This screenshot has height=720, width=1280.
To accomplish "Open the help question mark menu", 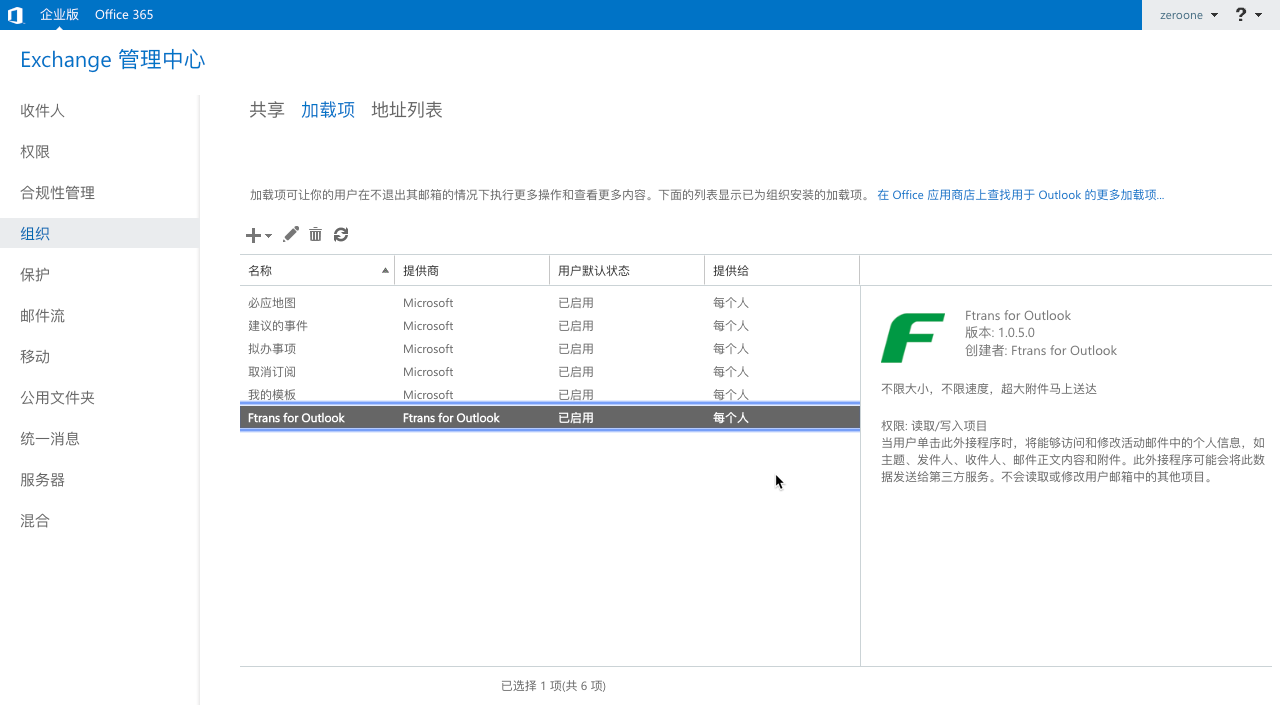I will click(x=1240, y=14).
